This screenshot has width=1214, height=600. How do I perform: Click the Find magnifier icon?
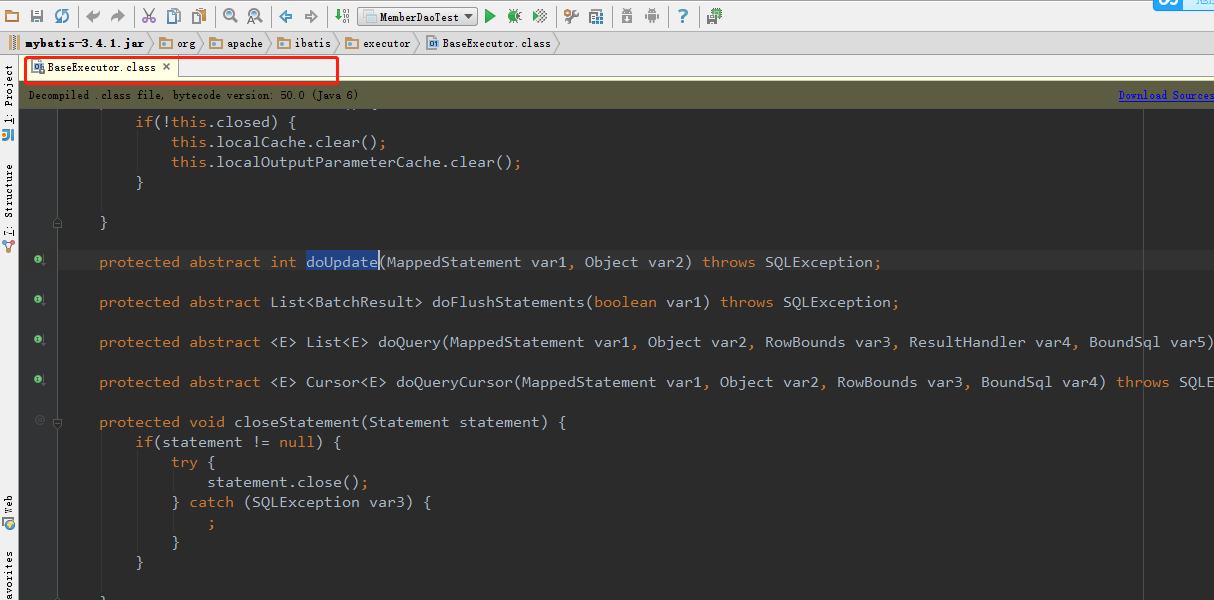[x=230, y=16]
